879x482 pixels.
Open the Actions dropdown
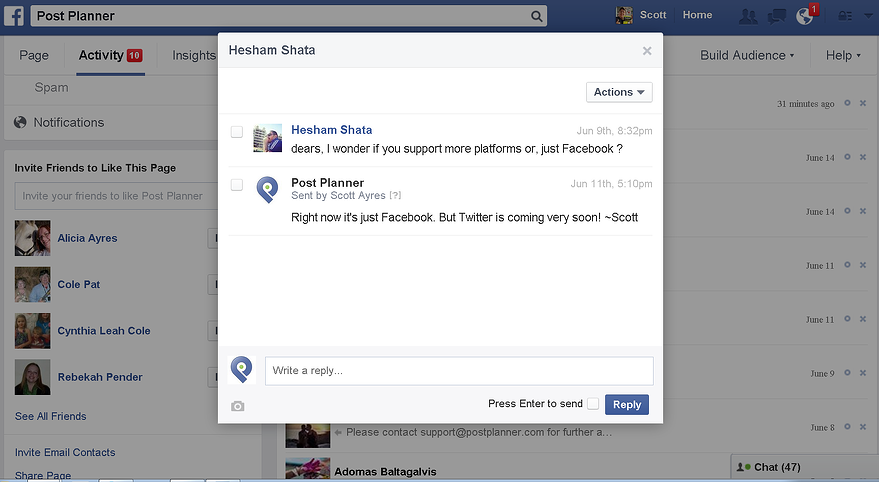(x=619, y=92)
